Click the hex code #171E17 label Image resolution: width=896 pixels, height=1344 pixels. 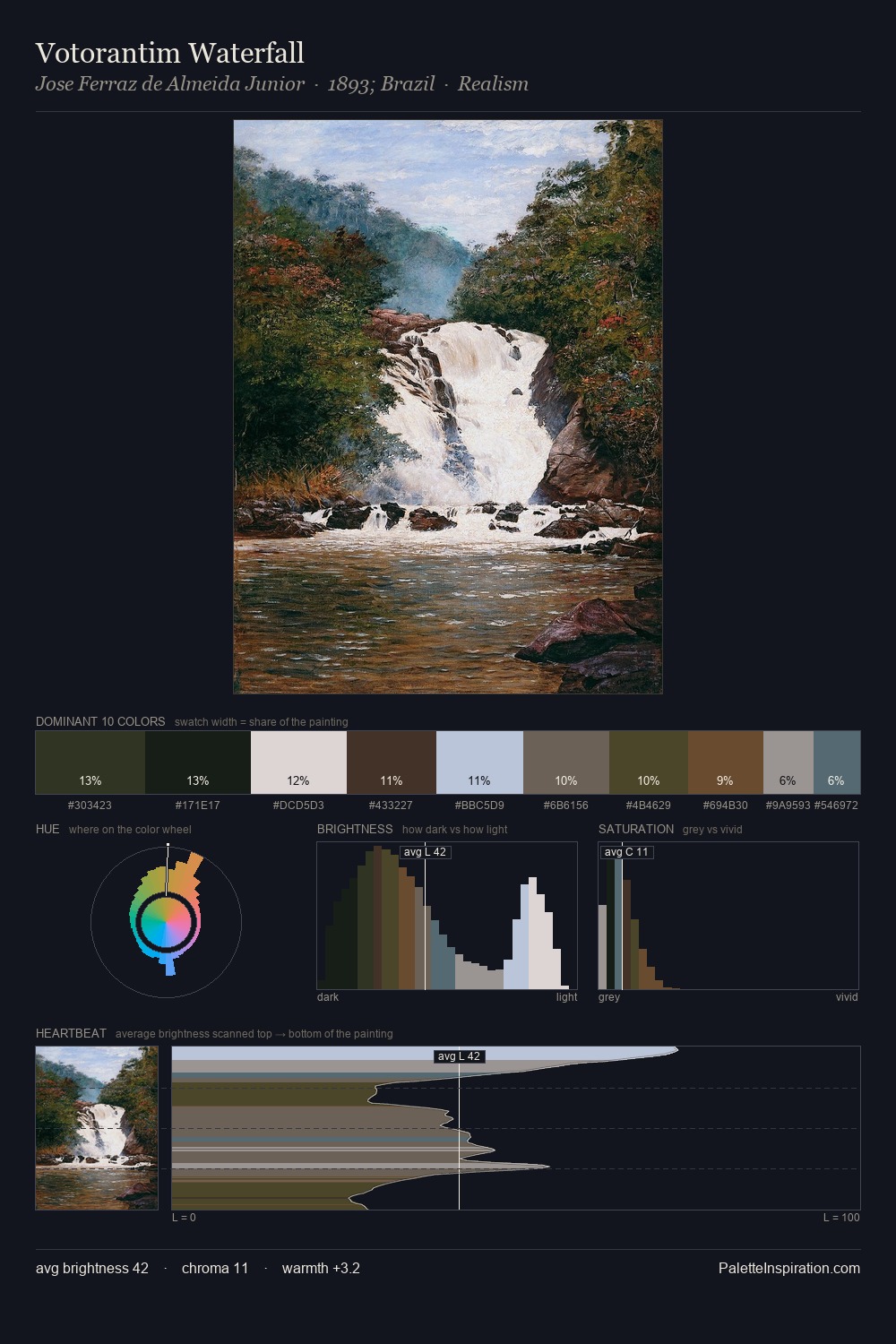tap(198, 806)
